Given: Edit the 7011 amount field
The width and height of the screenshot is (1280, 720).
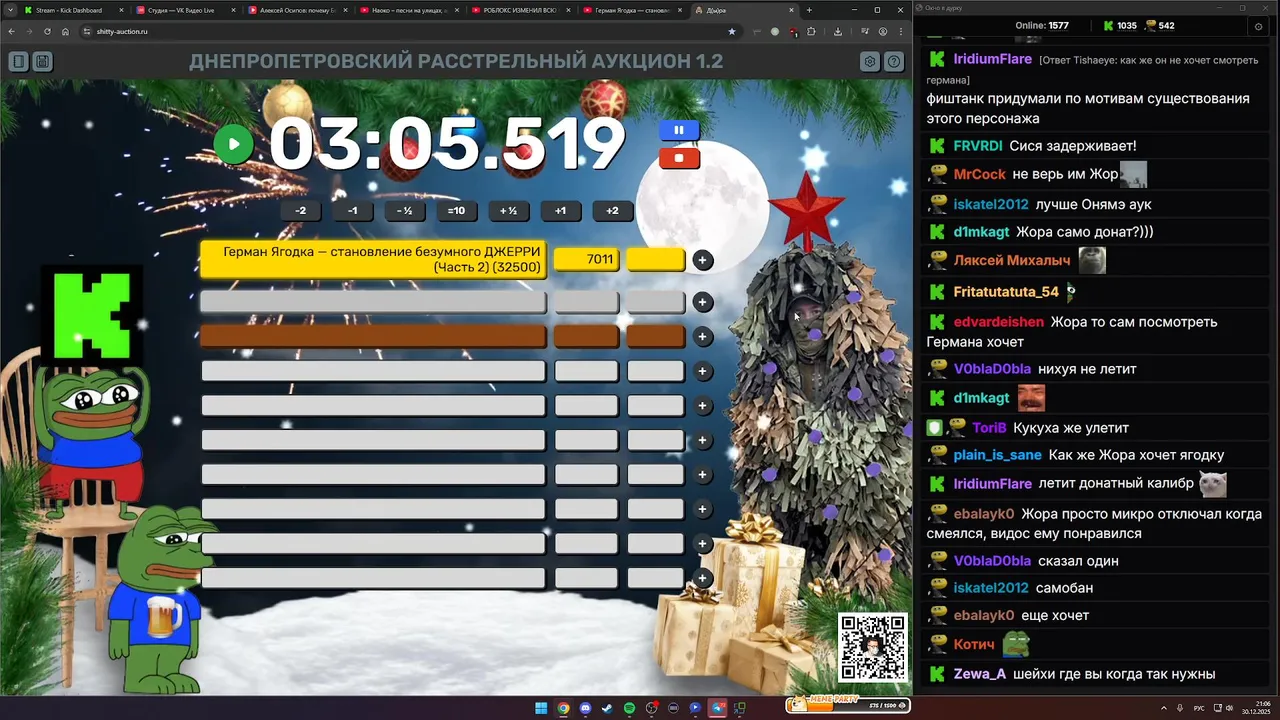Looking at the screenshot, I should pos(587,259).
